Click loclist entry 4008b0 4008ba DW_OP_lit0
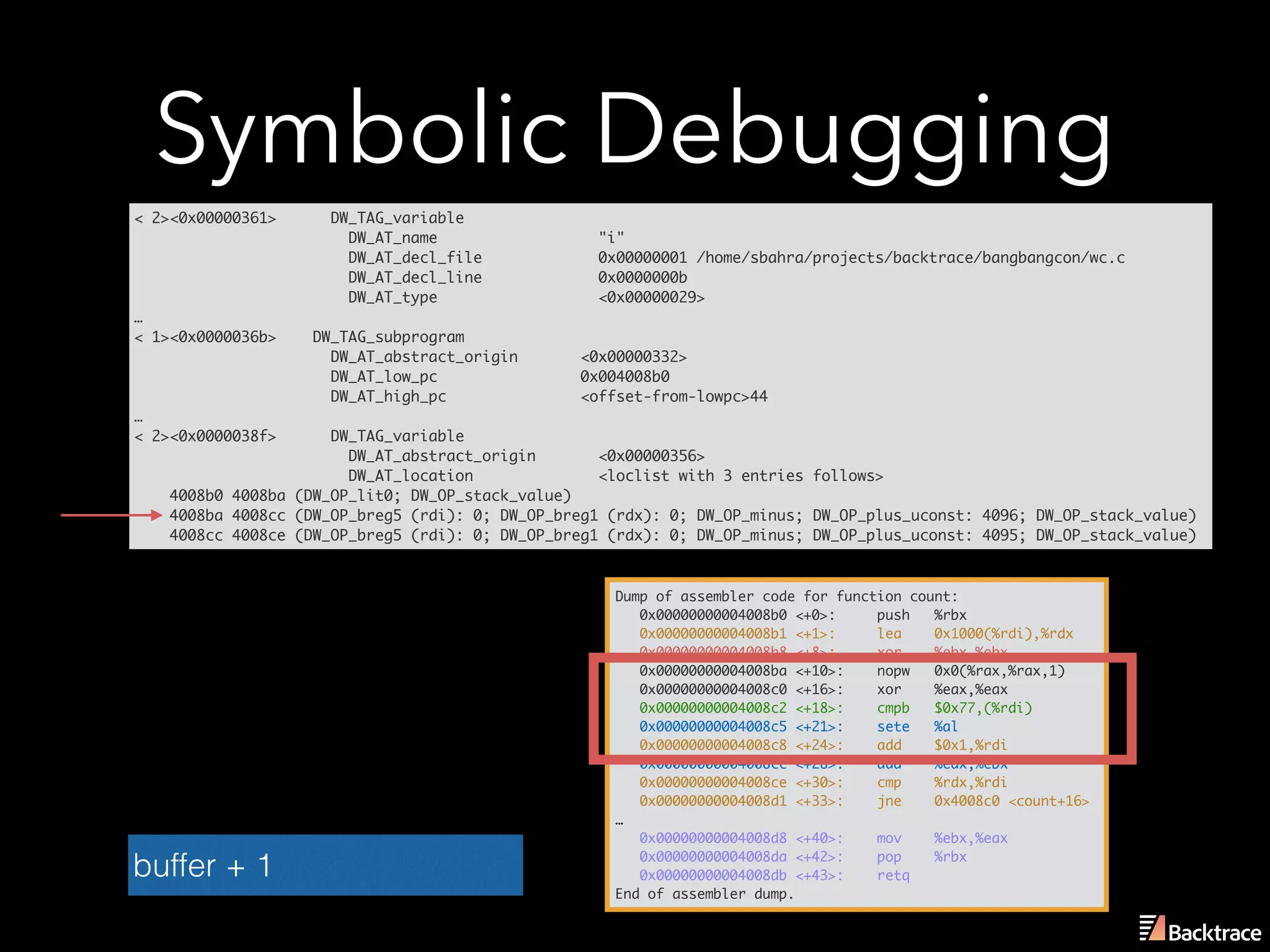The height and width of the screenshot is (952, 1270). [x=370, y=496]
